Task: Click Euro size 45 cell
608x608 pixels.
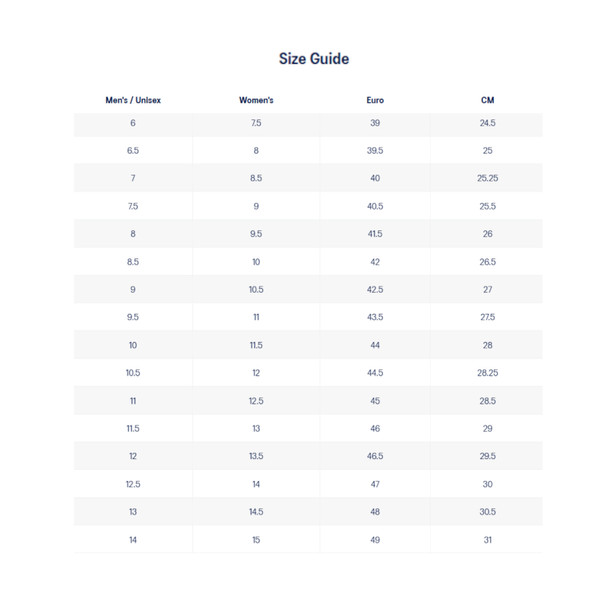Action: pos(375,400)
